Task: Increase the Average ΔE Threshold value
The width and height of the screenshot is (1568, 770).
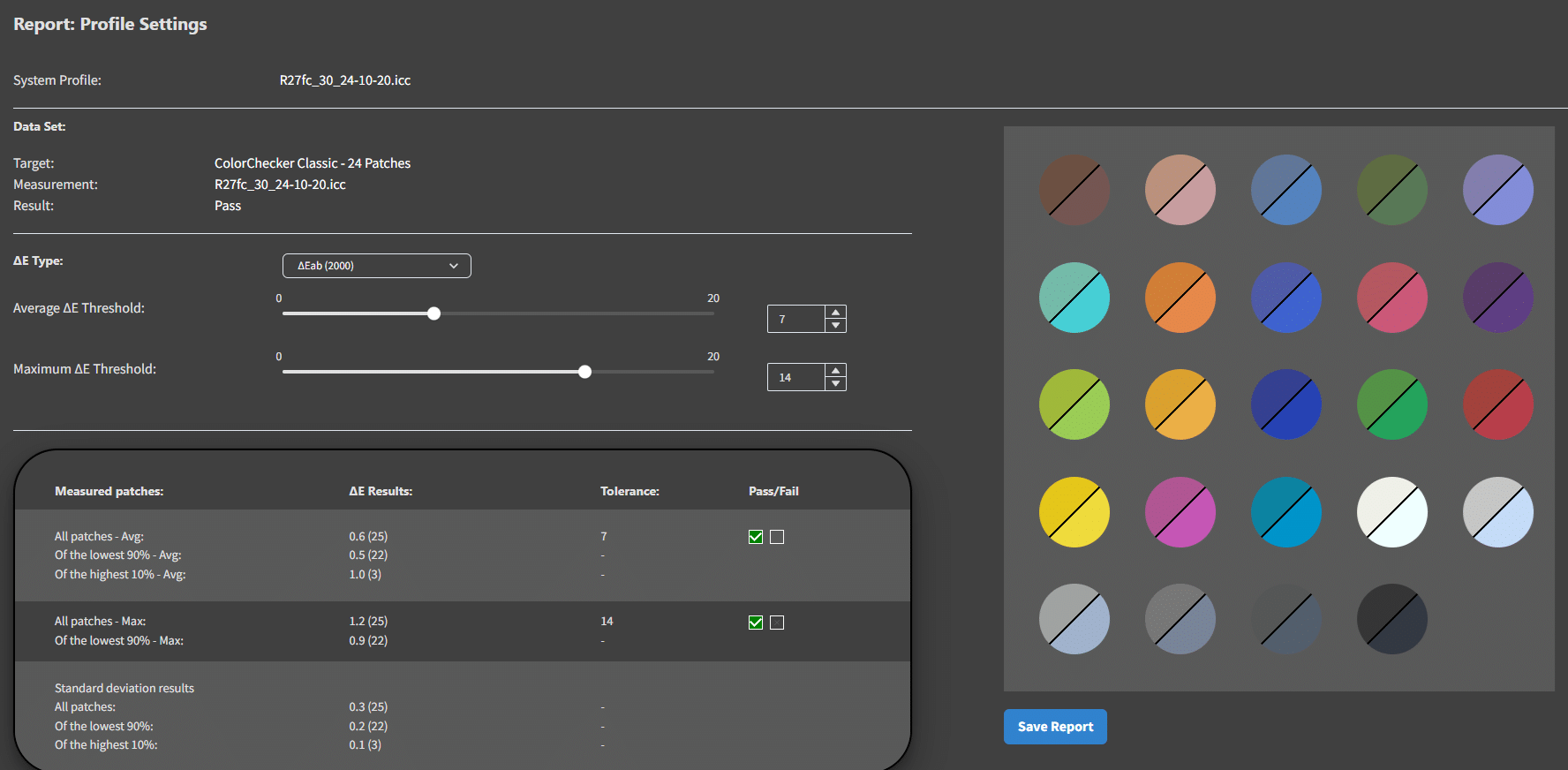Action: (835, 313)
